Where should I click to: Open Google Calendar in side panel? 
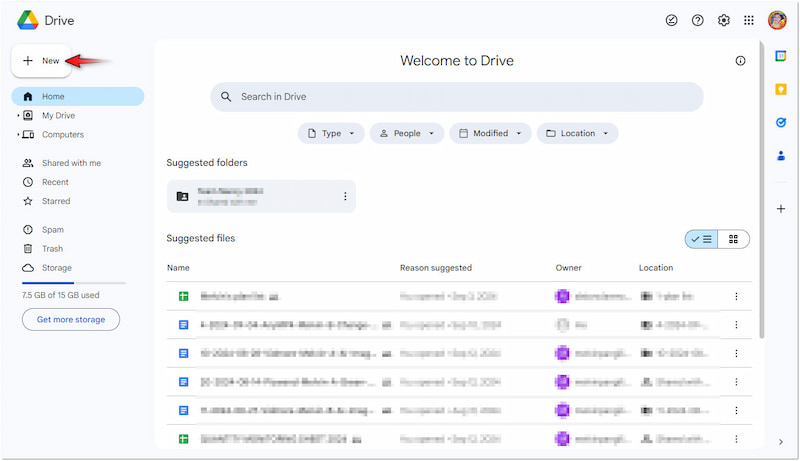coord(781,56)
